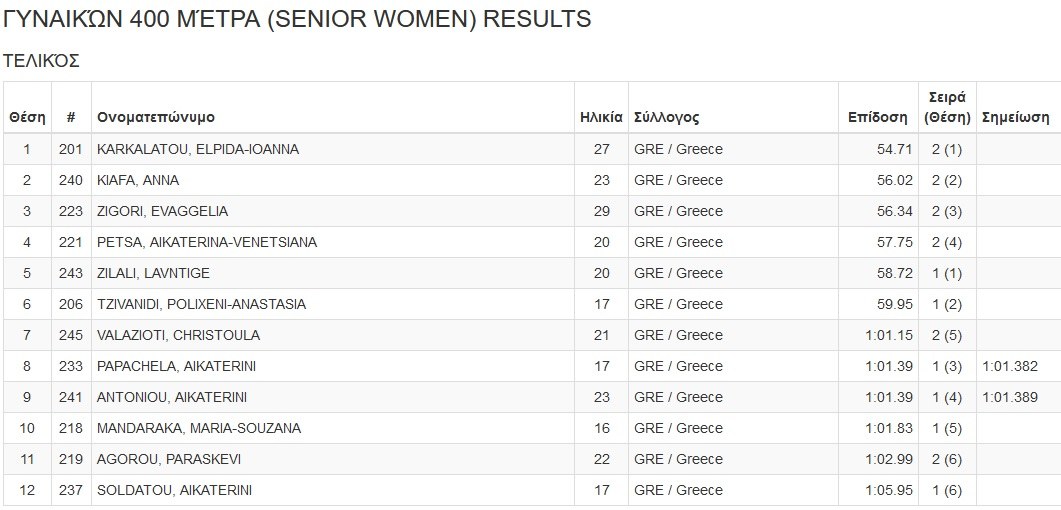Click the 54.71 winning time cell
This screenshot has width=1061, height=510.
click(x=894, y=149)
